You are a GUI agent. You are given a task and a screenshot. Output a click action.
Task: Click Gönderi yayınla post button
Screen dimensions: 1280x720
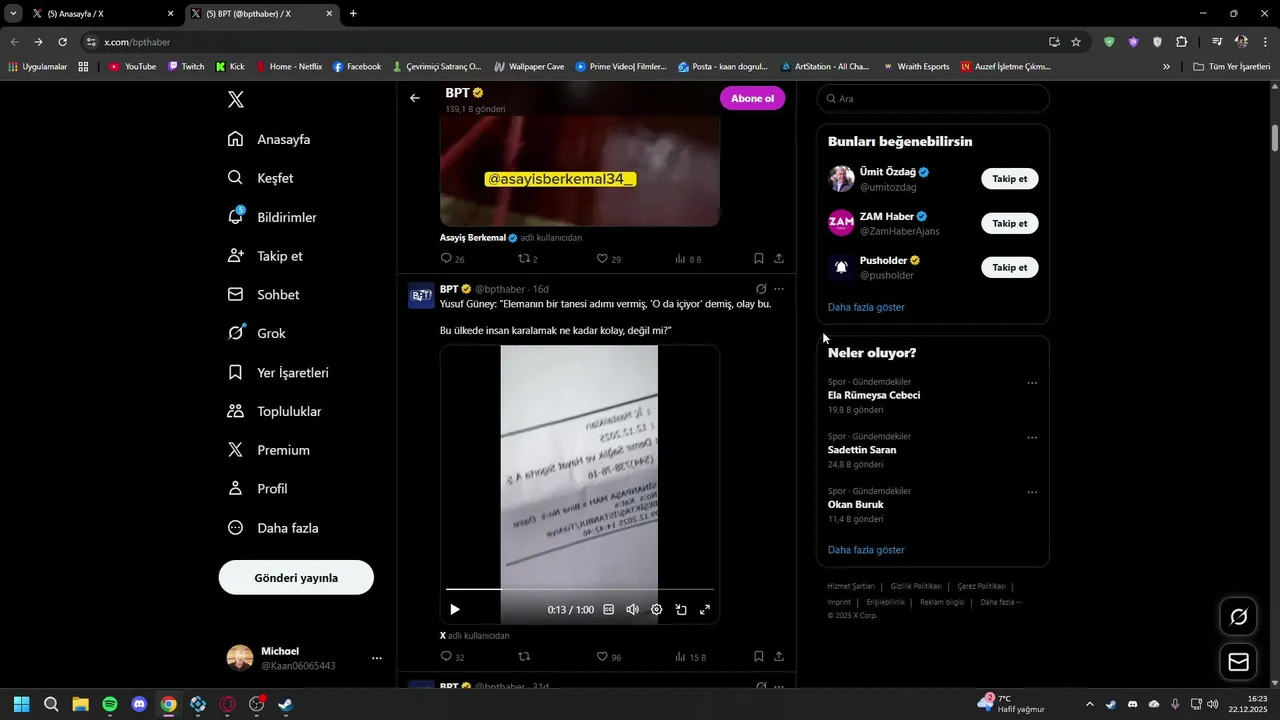(296, 578)
